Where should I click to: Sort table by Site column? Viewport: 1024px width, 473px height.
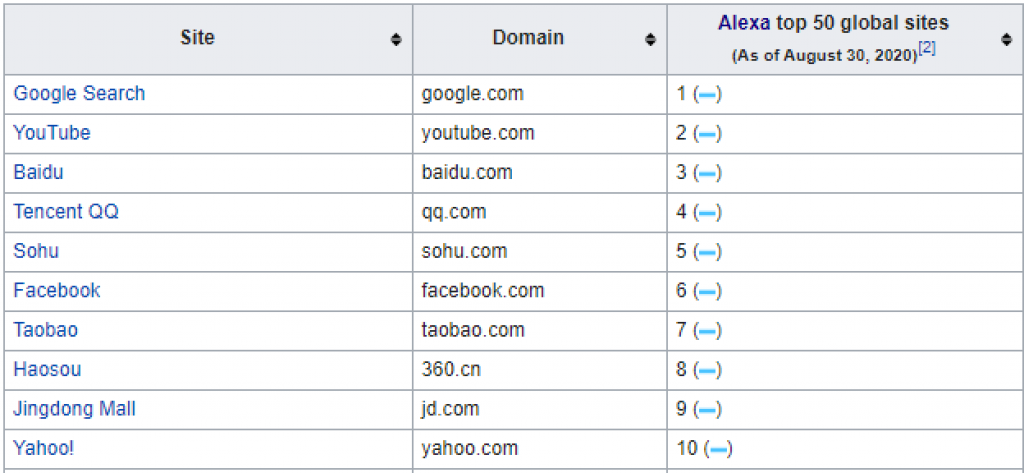coord(396,40)
